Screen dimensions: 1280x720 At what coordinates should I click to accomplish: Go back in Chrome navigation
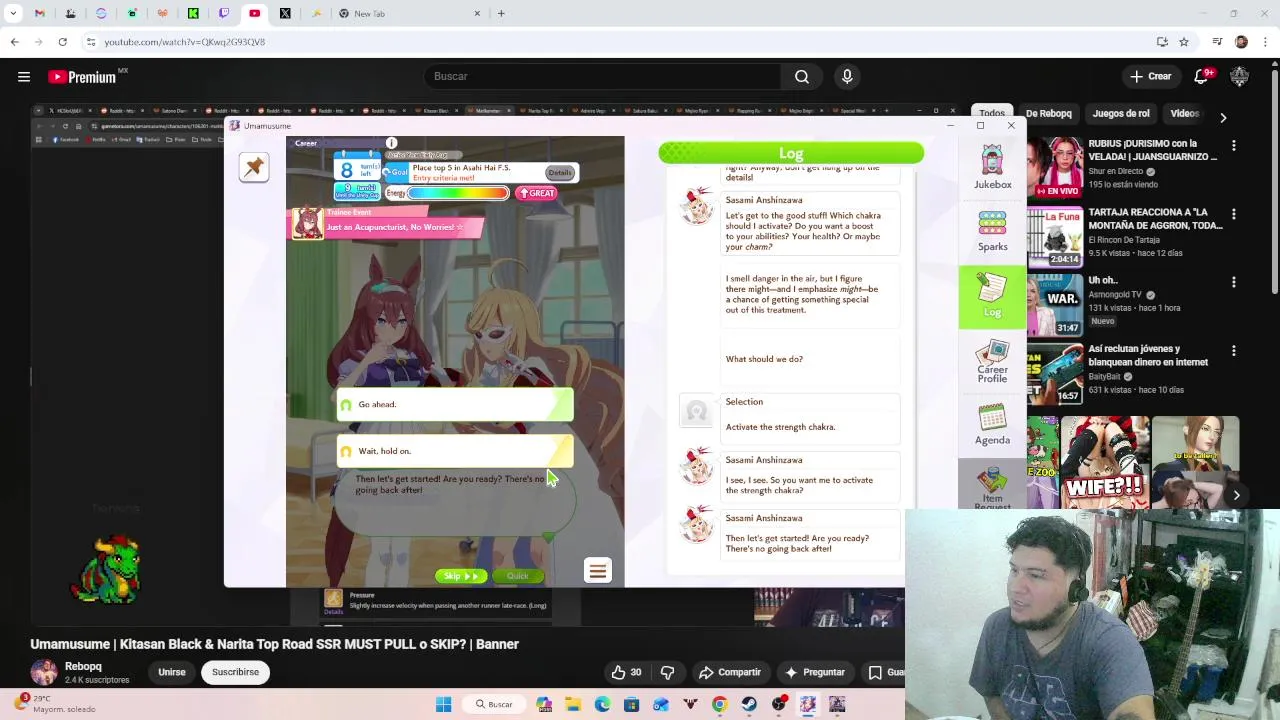(x=14, y=42)
